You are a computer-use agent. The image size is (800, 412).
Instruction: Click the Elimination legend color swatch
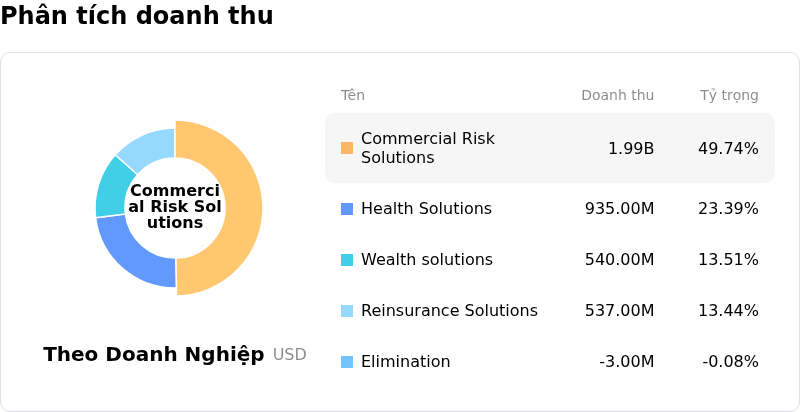point(347,362)
